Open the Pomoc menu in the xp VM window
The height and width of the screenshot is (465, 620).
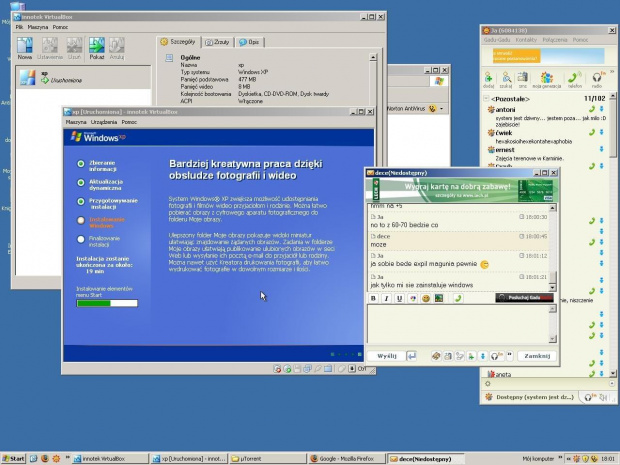pyautogui.click(x=129, y=122)
